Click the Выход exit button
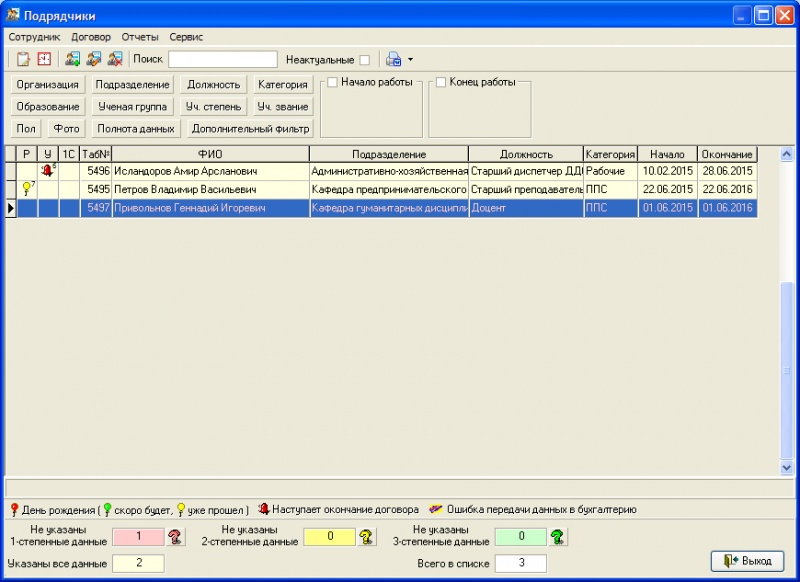Screen dimensions: 800x582 coord(747,561)
